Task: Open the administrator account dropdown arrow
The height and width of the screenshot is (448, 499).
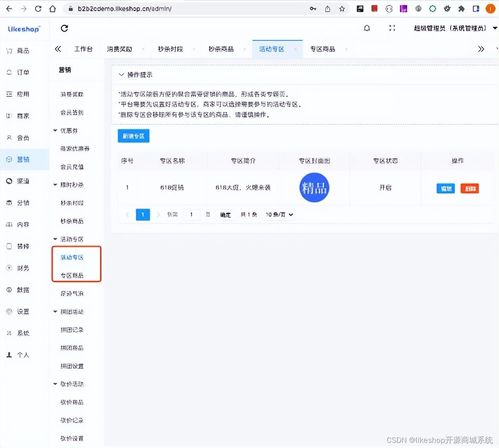Action: click(x=495, y=28)
